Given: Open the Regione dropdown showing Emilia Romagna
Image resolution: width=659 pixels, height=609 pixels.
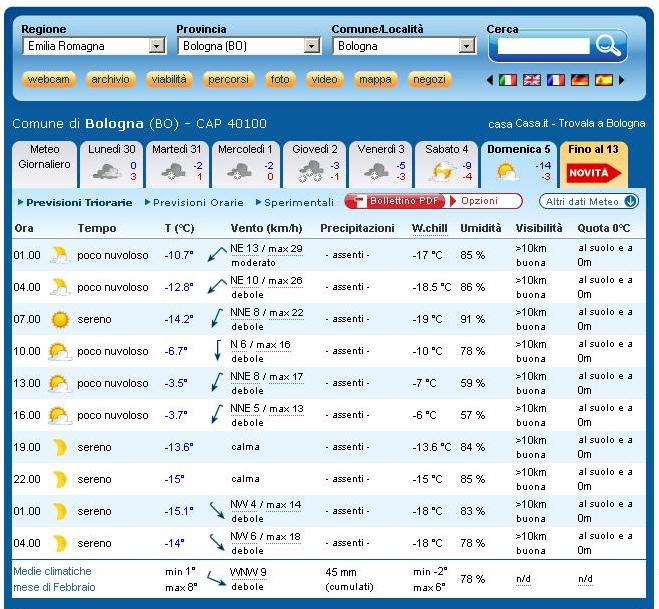Looking at the screenshot, I should (x=157, y=46).
